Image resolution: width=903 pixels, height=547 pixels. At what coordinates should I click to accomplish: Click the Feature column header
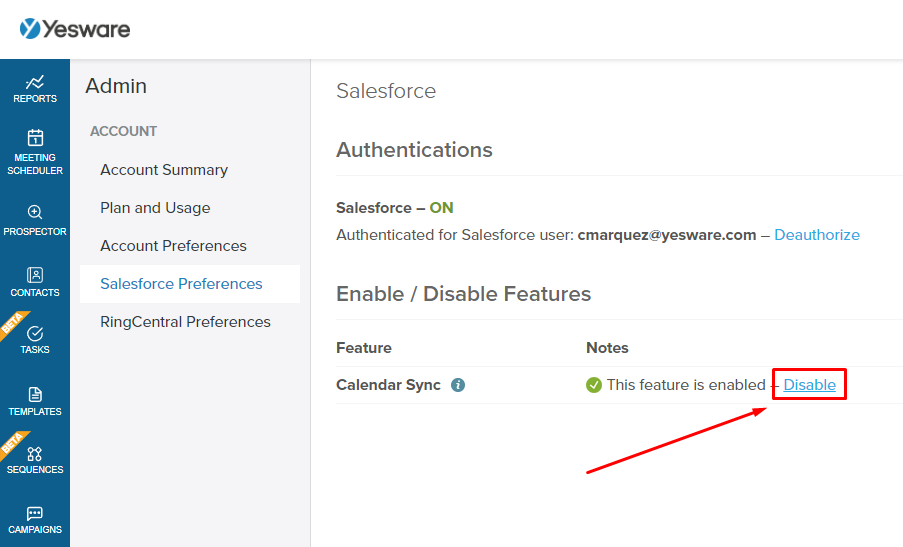[364, 348]
